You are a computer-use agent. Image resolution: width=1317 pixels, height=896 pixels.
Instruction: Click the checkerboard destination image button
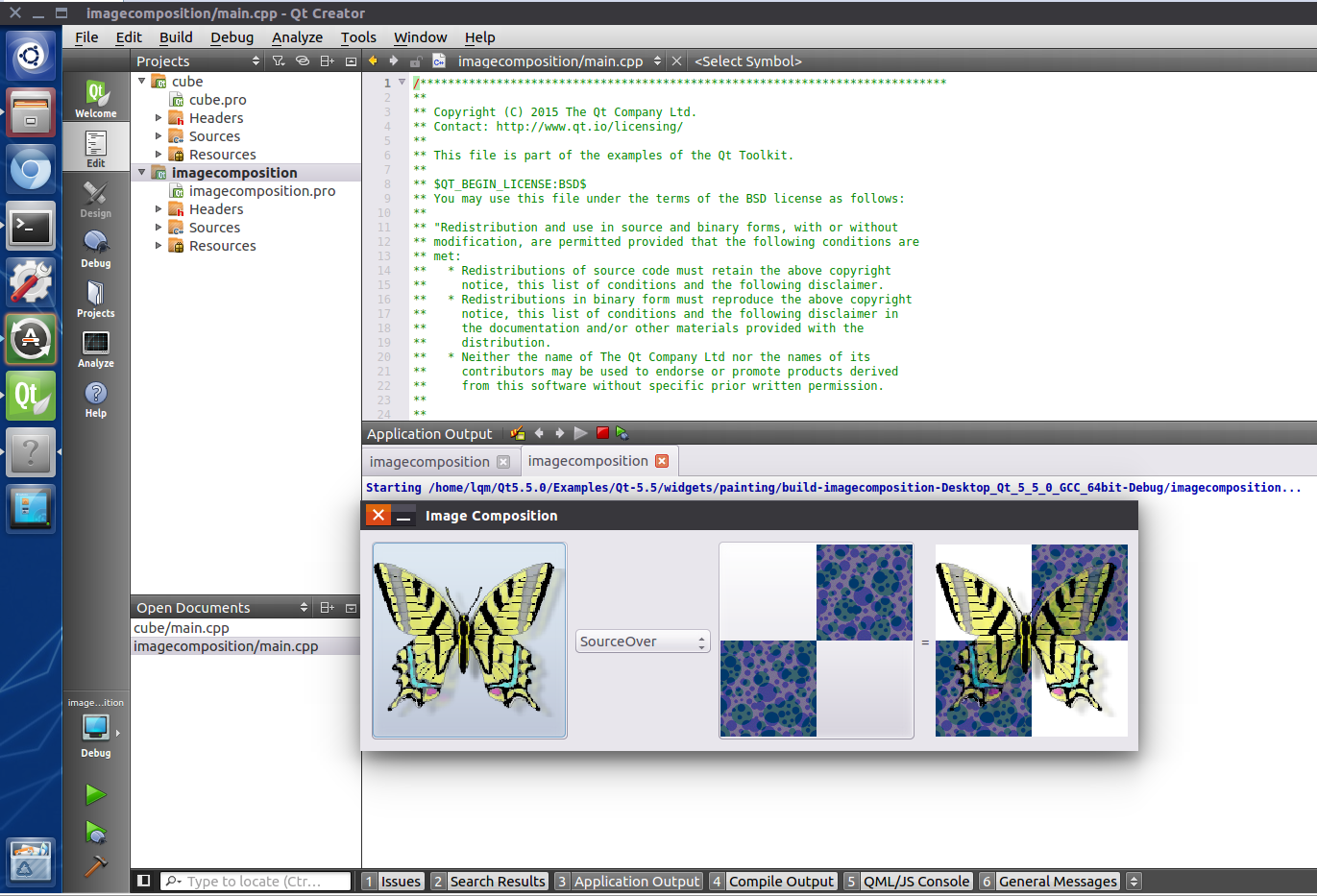816,641
